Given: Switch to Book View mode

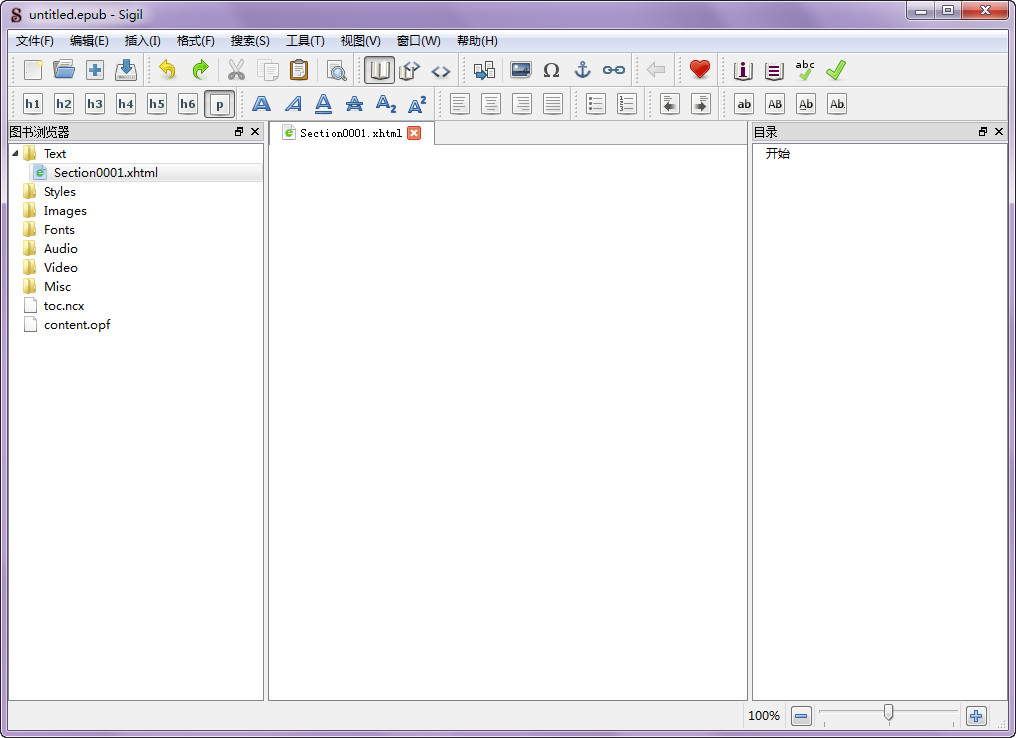Looking at the screenshot, I should click(379, 70).
